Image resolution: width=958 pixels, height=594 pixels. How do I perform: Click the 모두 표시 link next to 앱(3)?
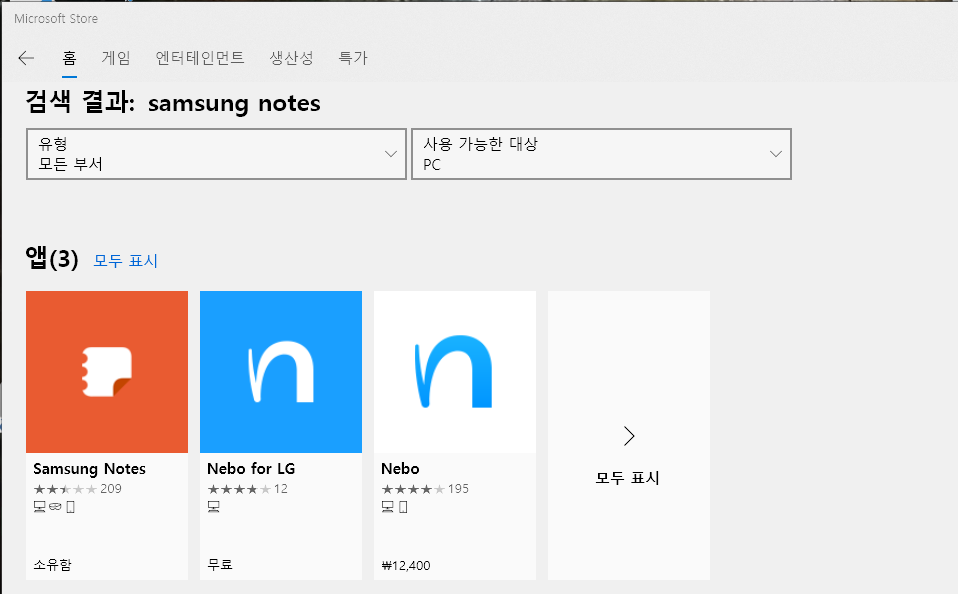pos(126,261)
